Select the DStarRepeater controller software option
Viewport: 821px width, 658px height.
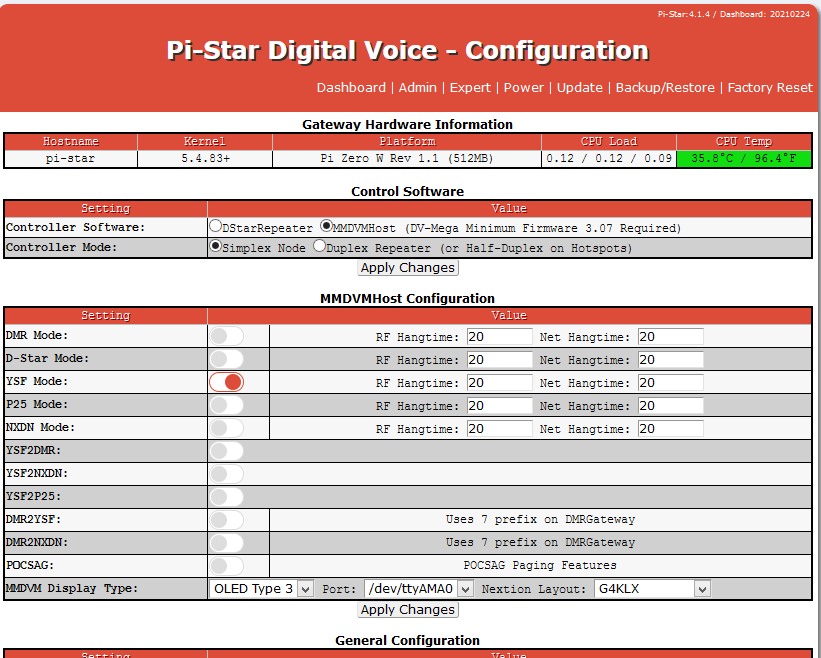click(x=215, y=227)
